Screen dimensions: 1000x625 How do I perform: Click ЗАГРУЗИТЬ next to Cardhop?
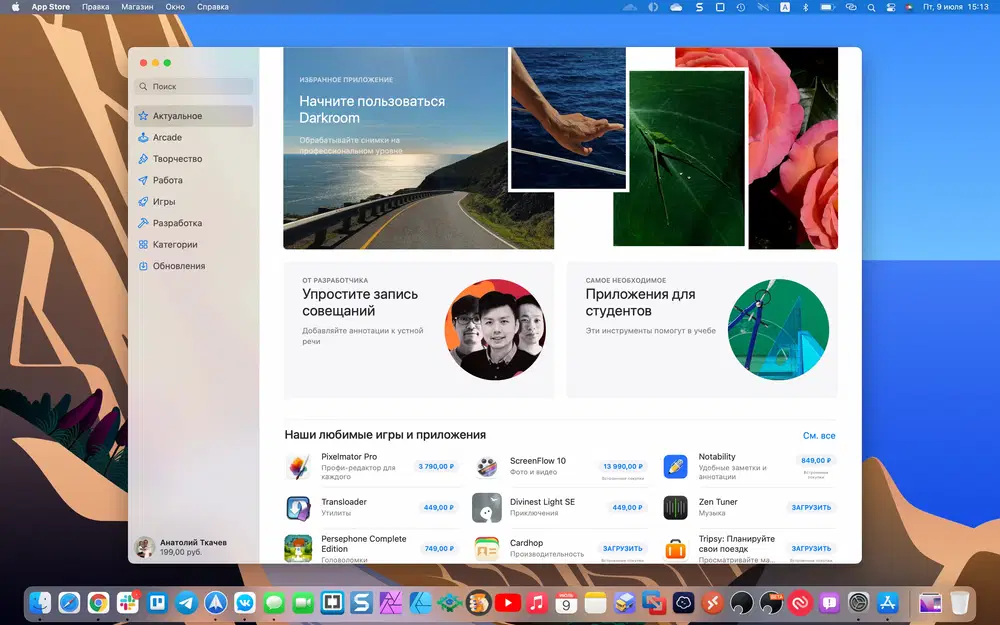pos(622,548)
